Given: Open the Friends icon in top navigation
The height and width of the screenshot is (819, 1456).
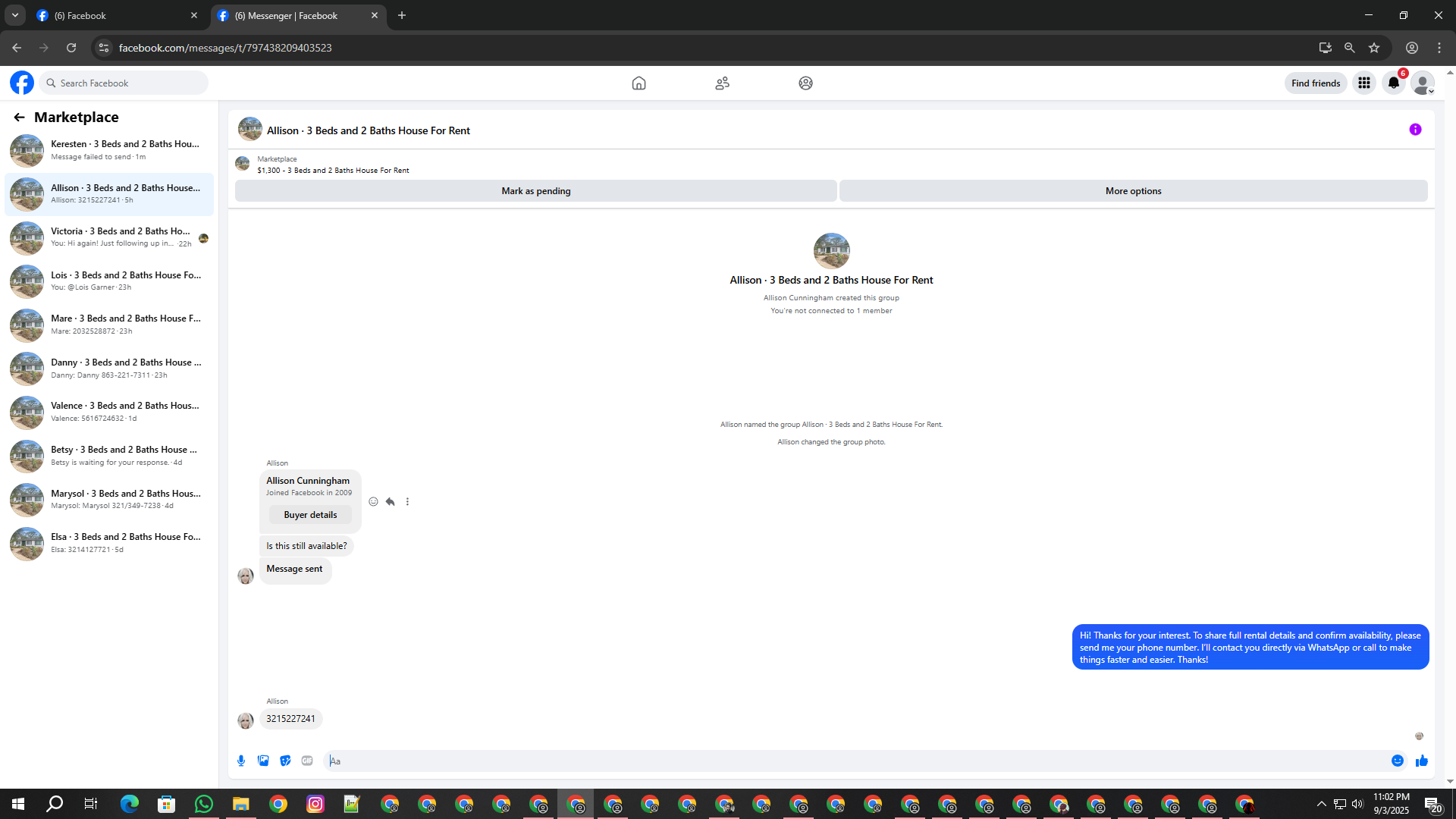Looking at the screenshot, I should pos(722,83).
